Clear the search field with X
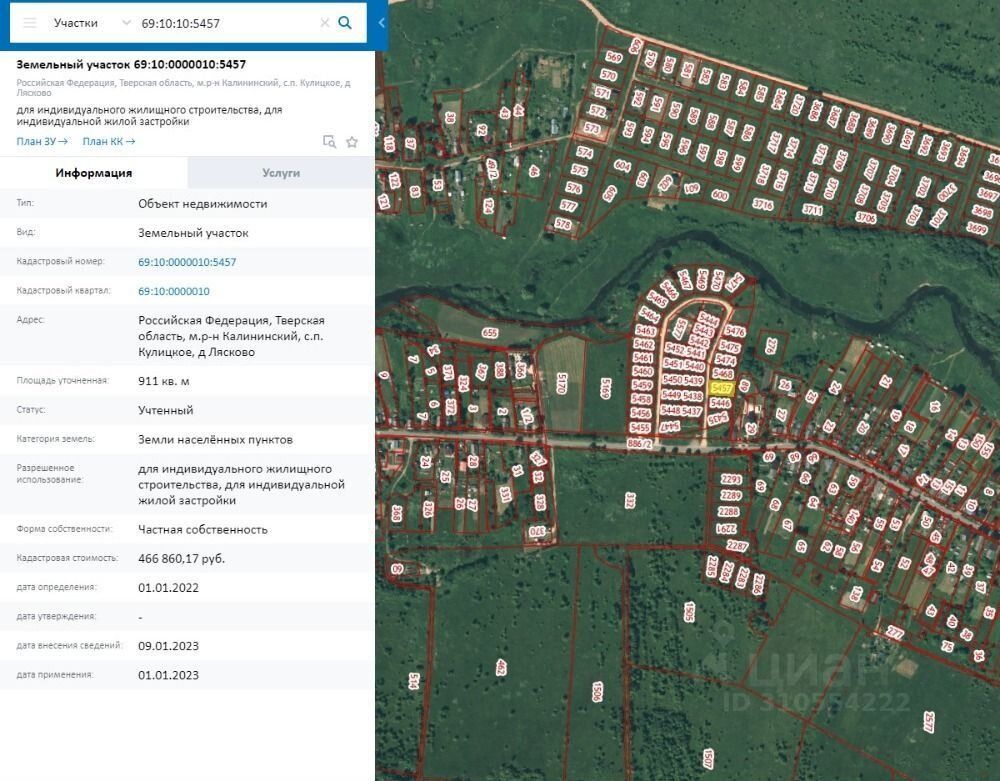 324,23
